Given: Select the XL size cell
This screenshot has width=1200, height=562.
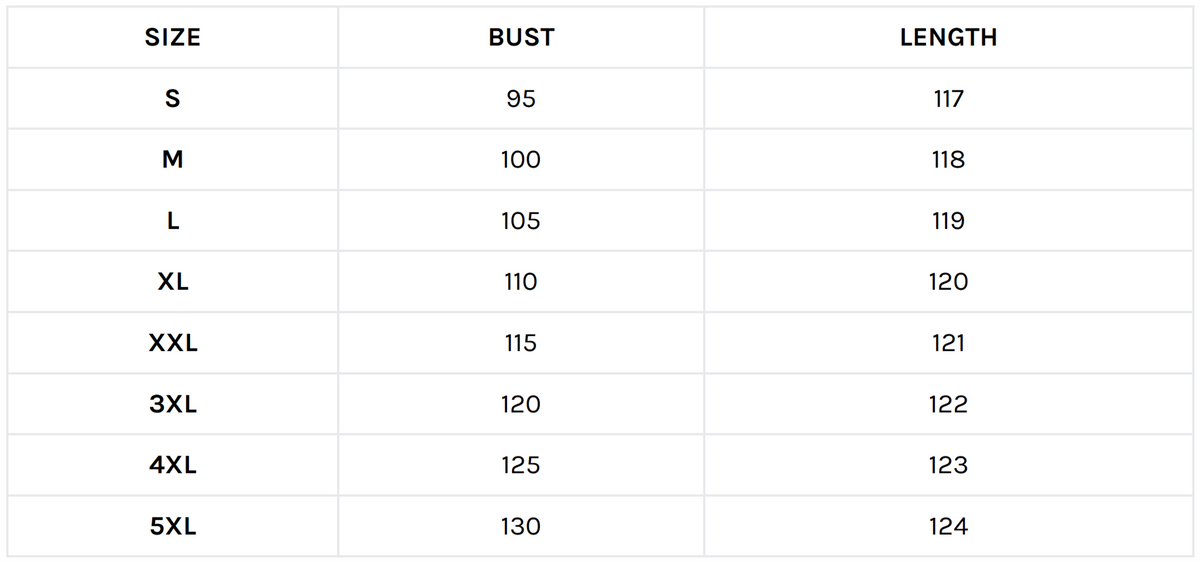Looking at the screenshot, I should [x=173, y=282].
